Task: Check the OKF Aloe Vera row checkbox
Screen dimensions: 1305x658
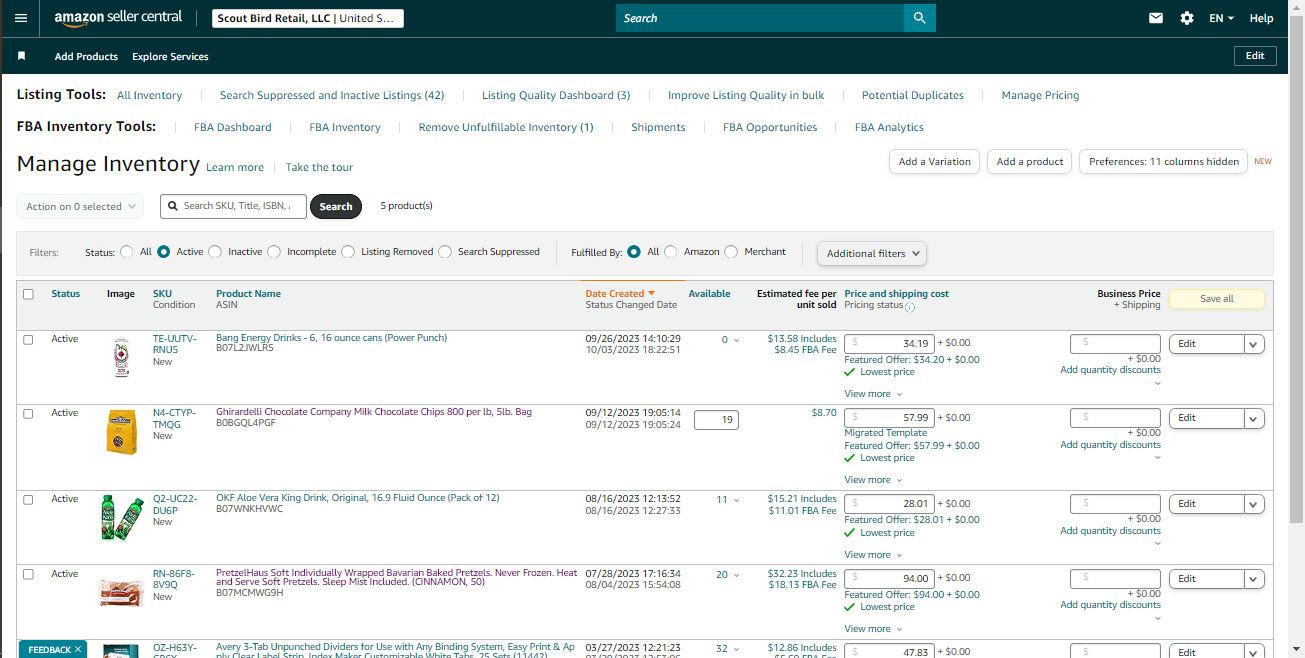Action: coord(28,499)
